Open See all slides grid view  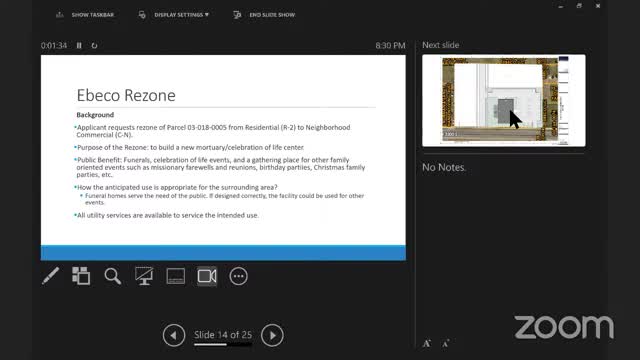pyautogui.click(x=81, y=276)
